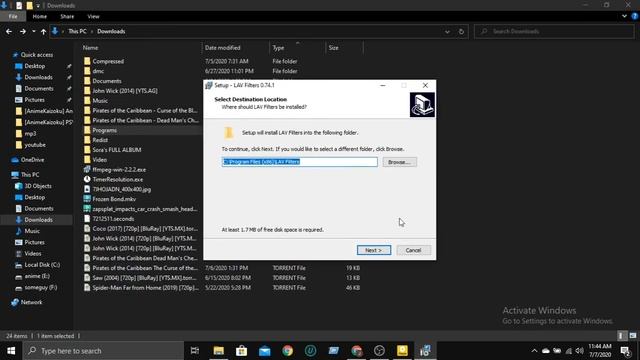Select John Wick (2014) [YTS.AG] folder
This screenshot has height=360, width=640.
(124, 91)
